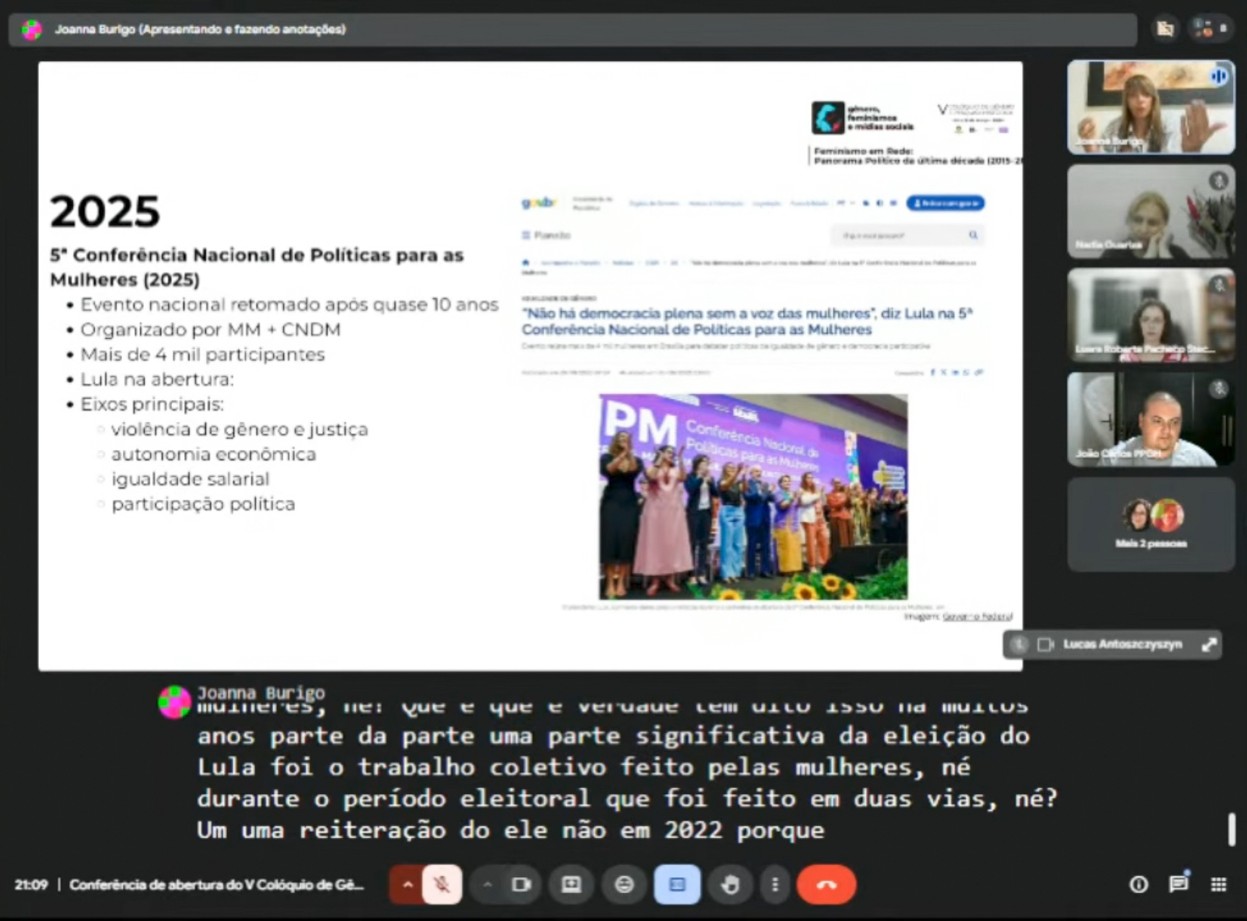The height and width of the screenshot is (921, 1247).
Task: Open video settings arrow beside camera
Action: [x=487, y=885]
